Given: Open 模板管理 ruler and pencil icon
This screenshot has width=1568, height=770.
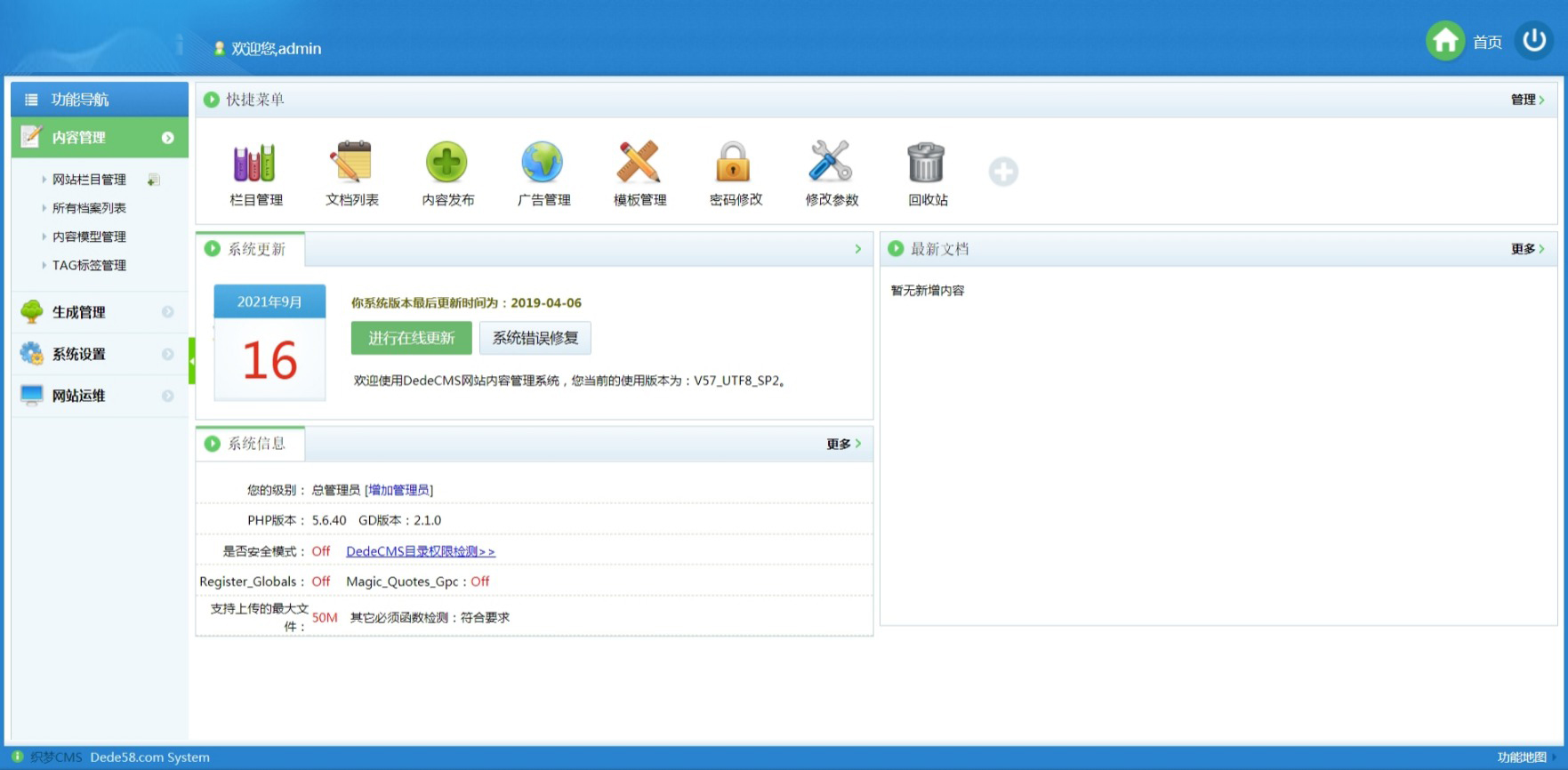Looking at the screenshot, I should pos(639,163).
